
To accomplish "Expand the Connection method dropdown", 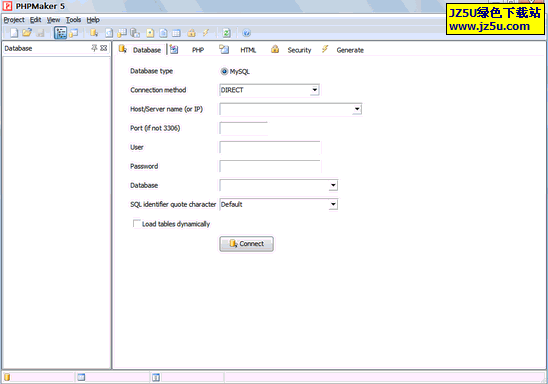I will click(x=315, y=90).
